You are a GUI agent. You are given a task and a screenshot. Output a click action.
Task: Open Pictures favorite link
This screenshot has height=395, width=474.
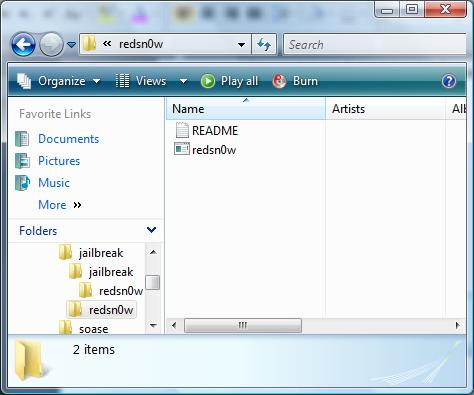tap(59, 161)
